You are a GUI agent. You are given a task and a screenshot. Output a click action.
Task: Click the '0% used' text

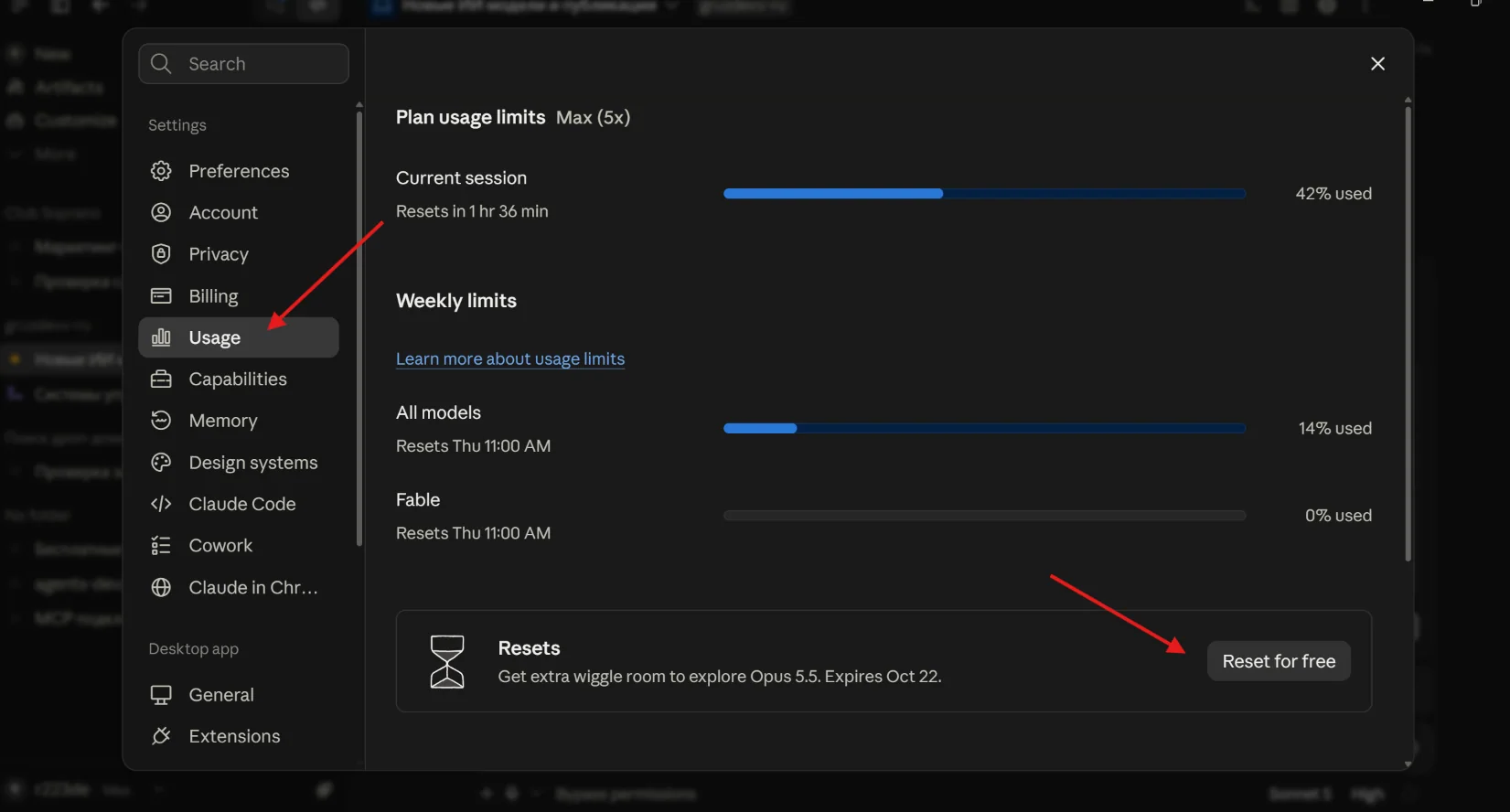1338,516
